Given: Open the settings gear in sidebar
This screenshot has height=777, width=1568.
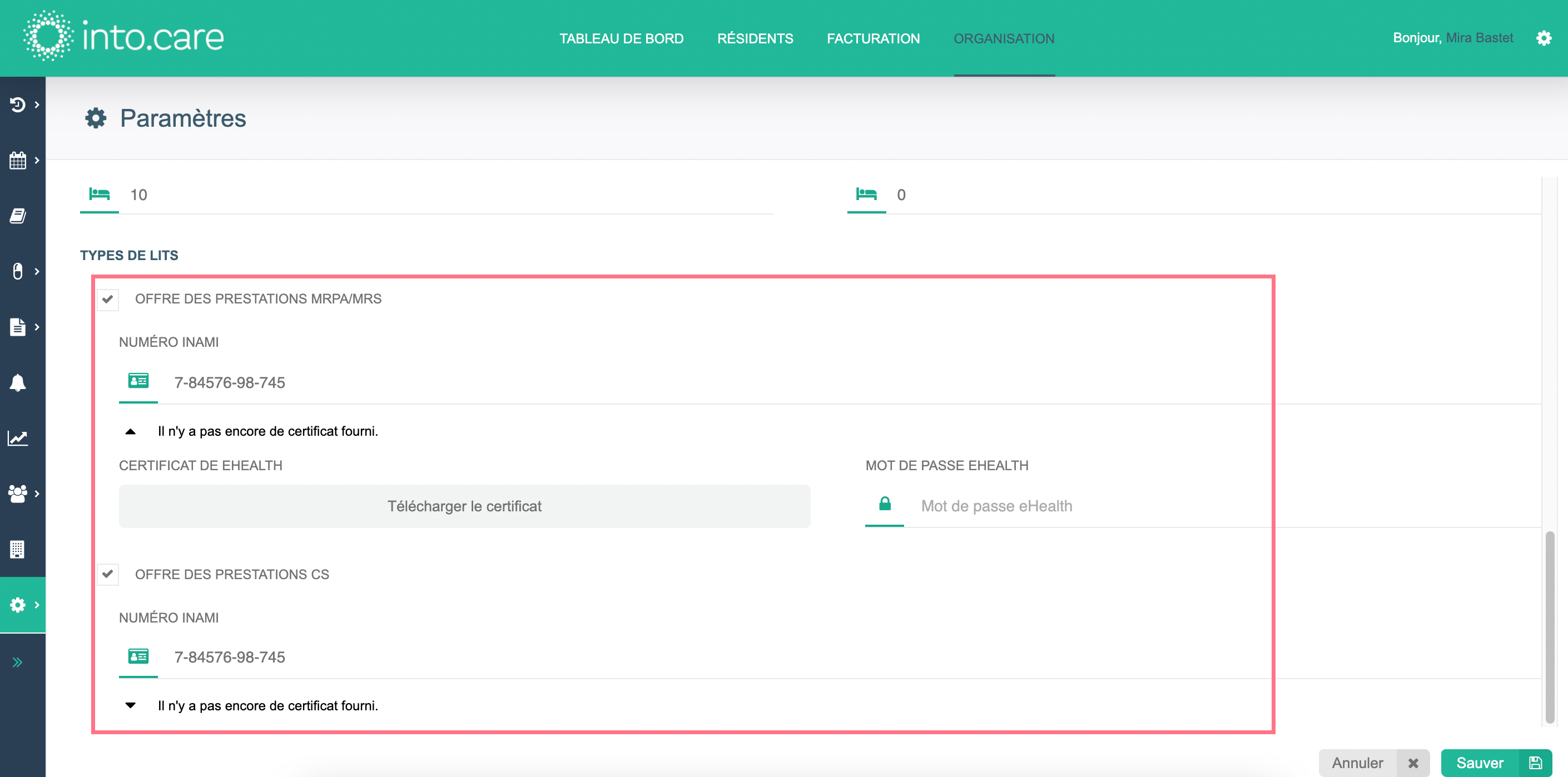Looking at the screenshot, I should 18,605.
